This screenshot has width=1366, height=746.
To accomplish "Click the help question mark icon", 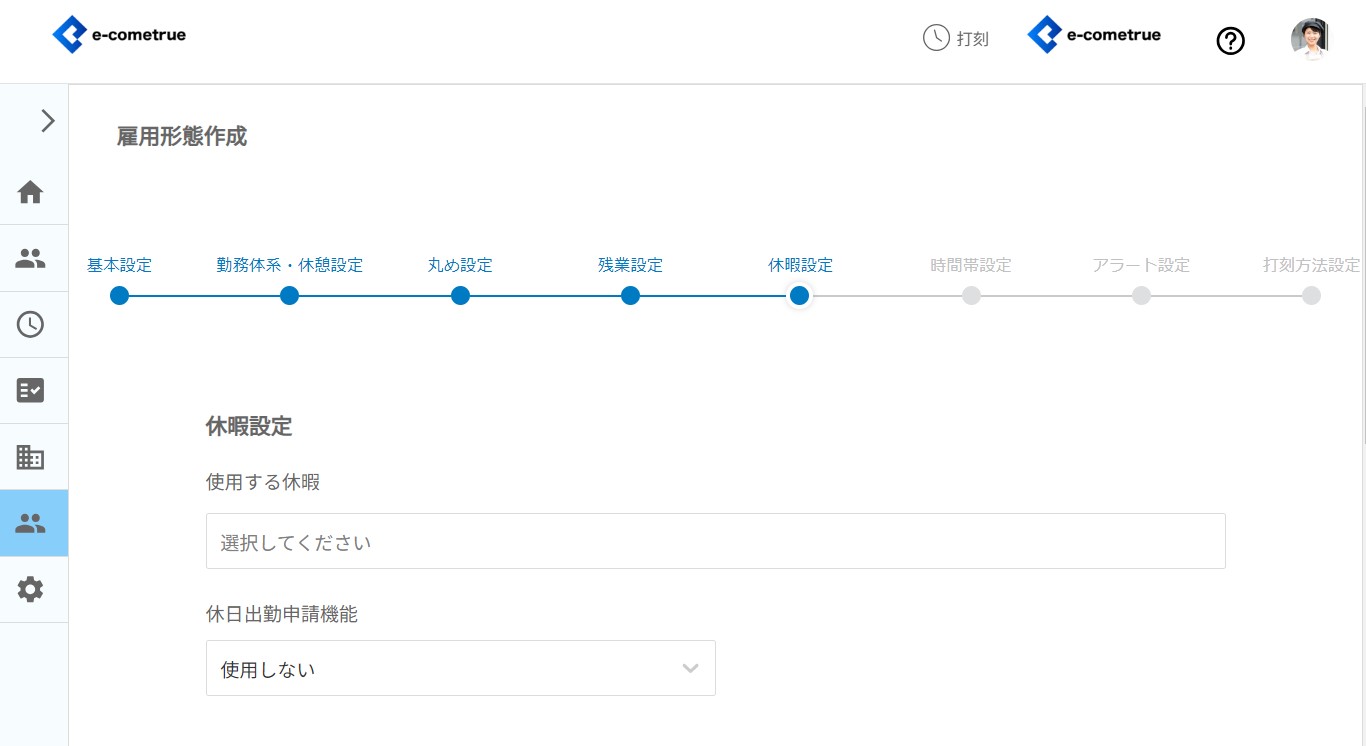I will point(1230,41).
